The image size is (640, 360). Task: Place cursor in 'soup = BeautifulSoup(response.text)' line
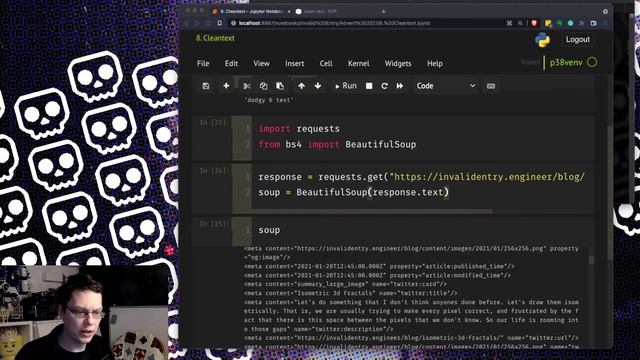point(353,192)
